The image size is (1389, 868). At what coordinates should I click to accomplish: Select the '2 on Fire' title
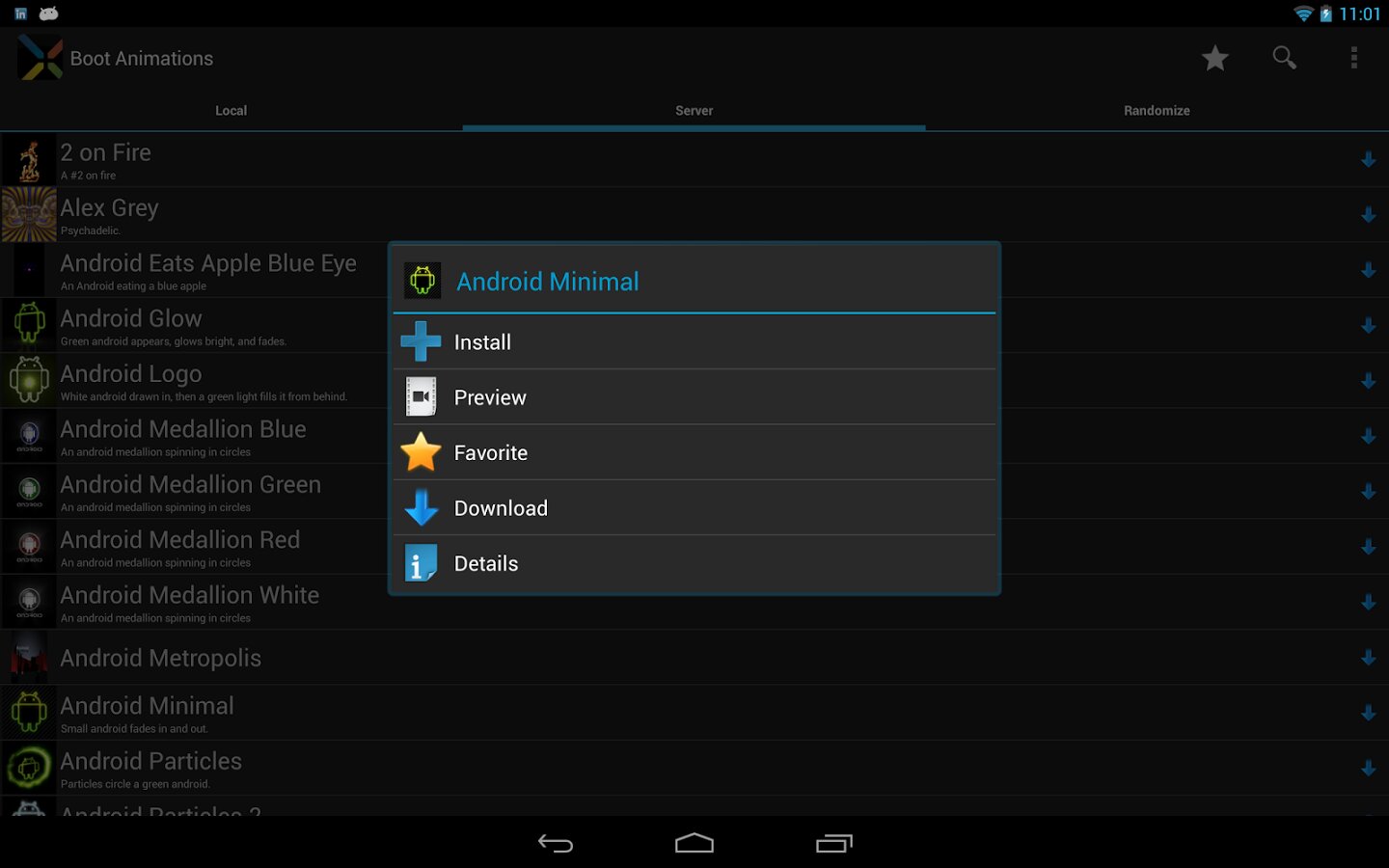106,152
